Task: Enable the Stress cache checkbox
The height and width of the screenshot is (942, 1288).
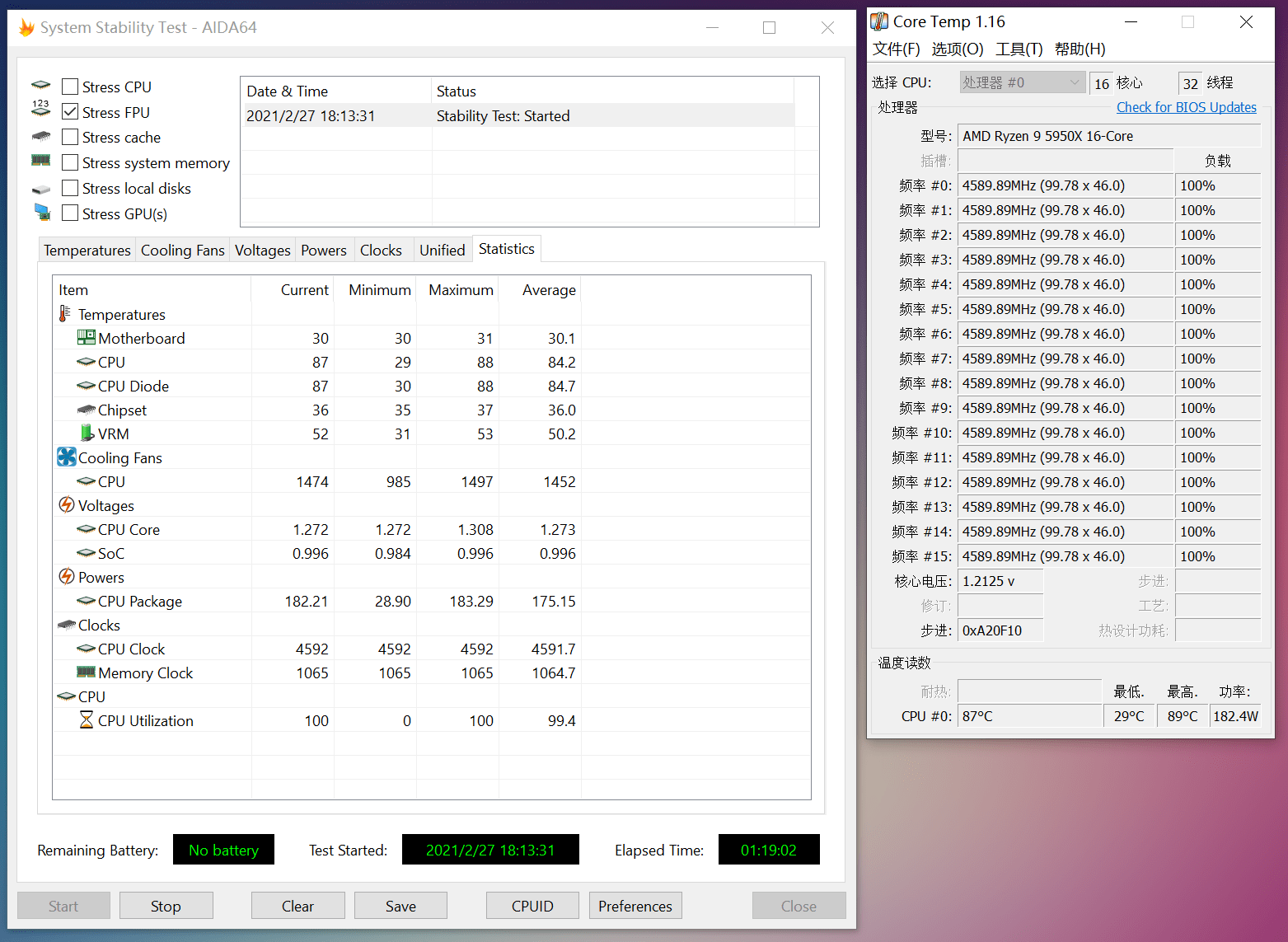Action: pyautogui.click(x=70, y=137)
